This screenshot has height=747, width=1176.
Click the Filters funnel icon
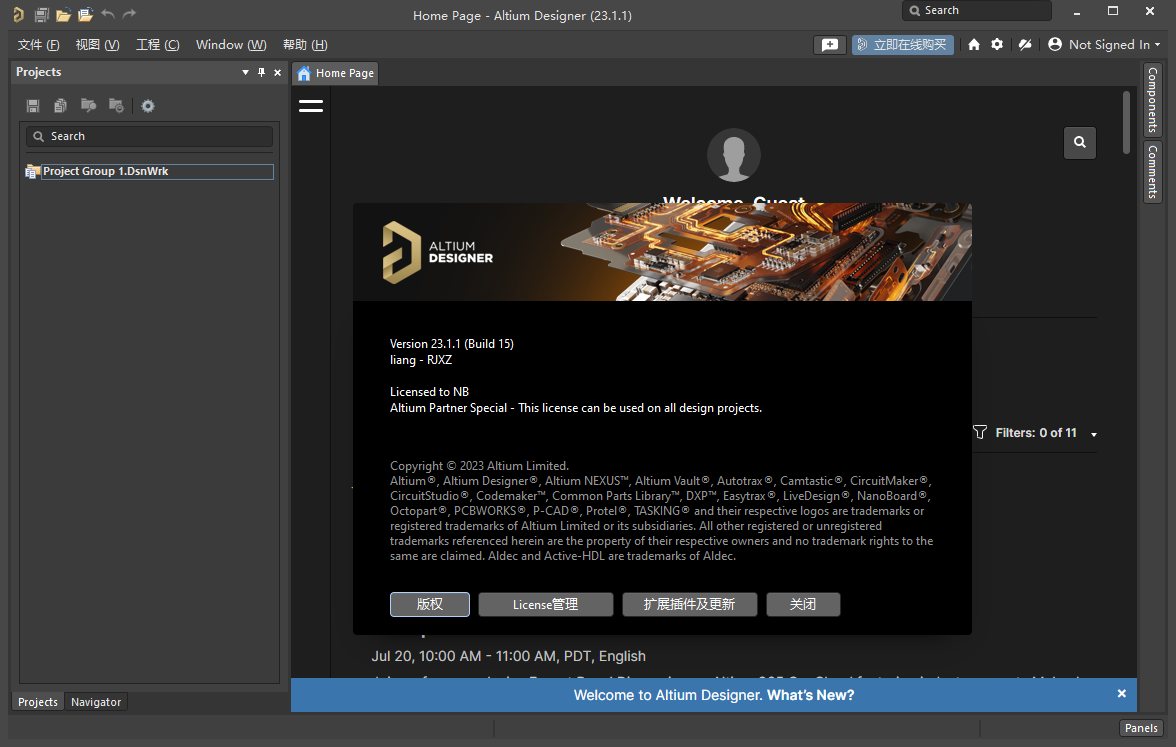pos(980,432)
